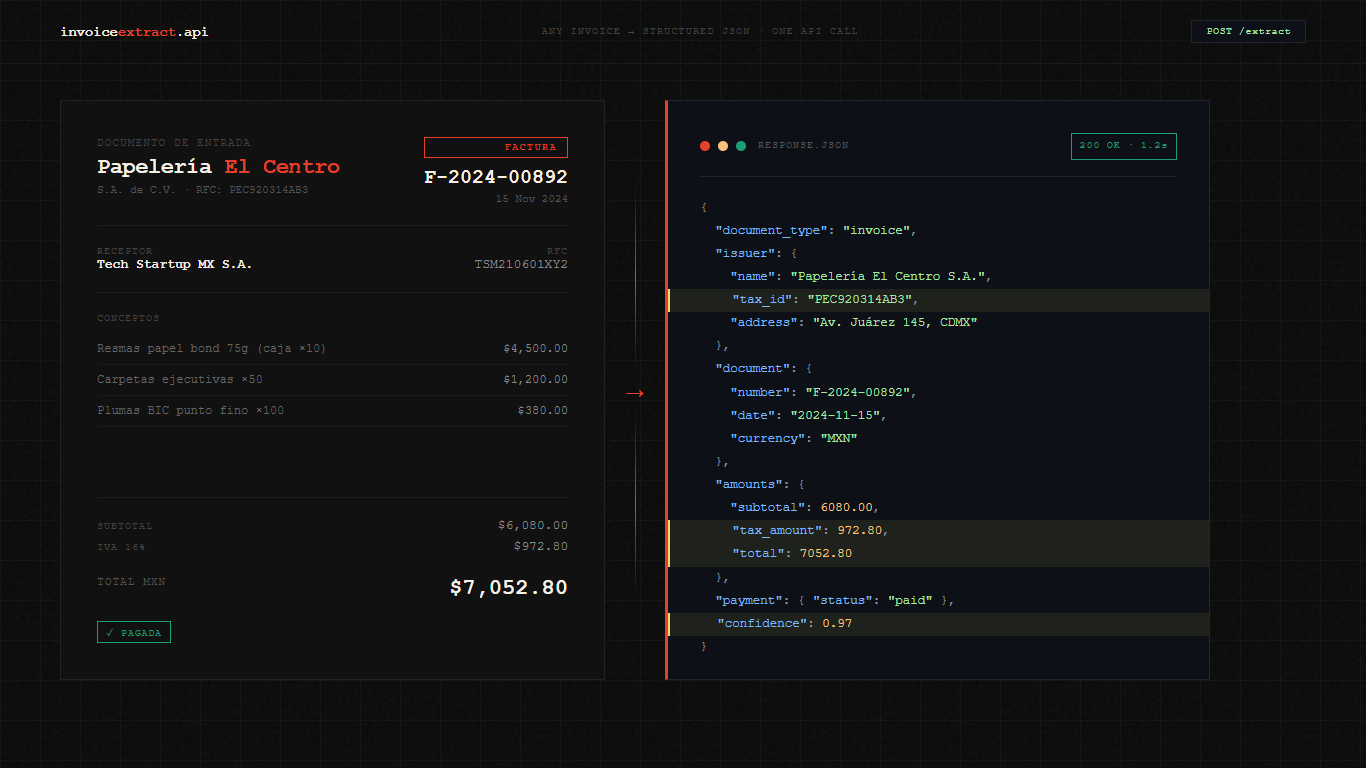The image size is (1366, 768).
Task: Click the green traffic-light color dot
Action: [x=740, y=146]
